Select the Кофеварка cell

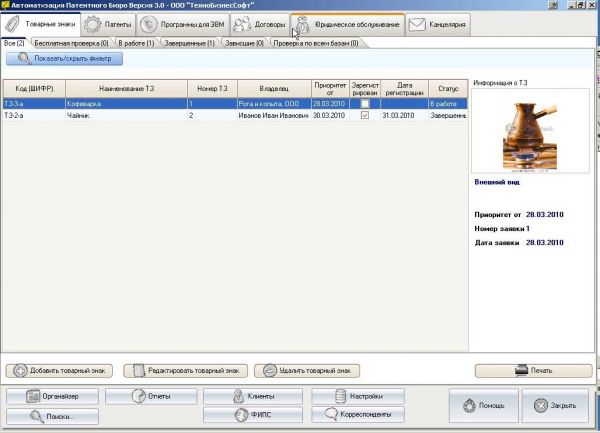(127, 104)
